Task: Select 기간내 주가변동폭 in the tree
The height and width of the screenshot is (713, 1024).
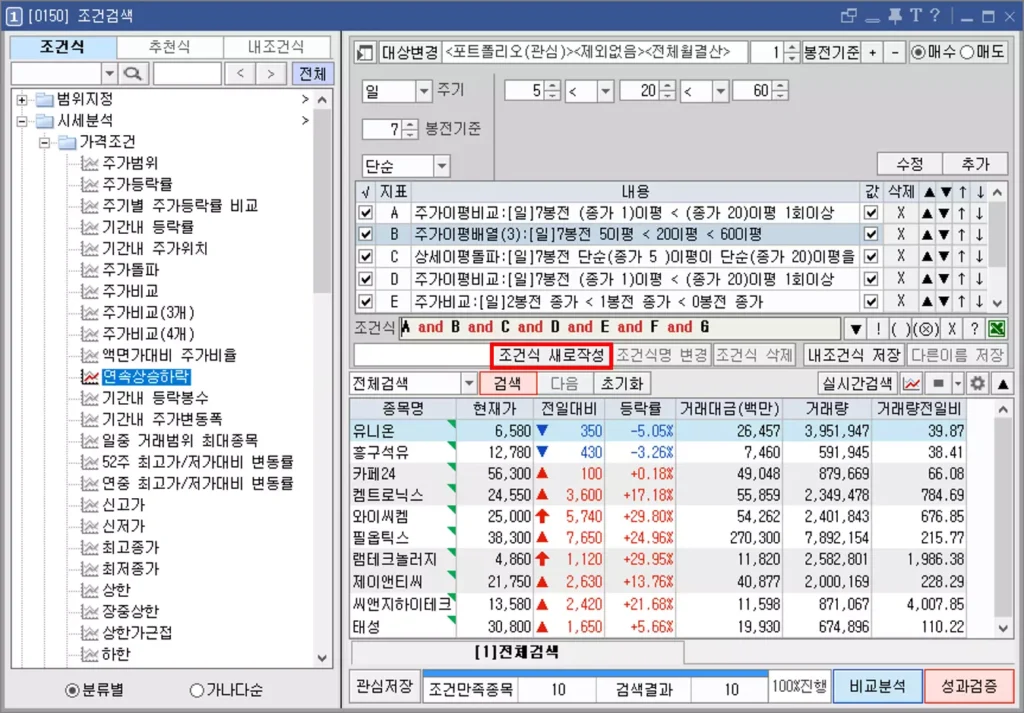Action: 162,419
